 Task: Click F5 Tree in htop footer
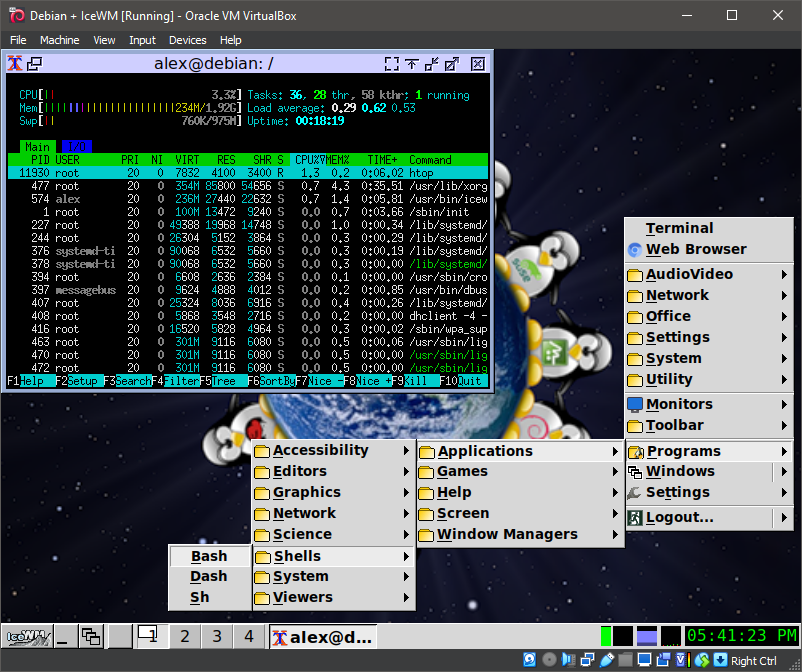point(222,381)
